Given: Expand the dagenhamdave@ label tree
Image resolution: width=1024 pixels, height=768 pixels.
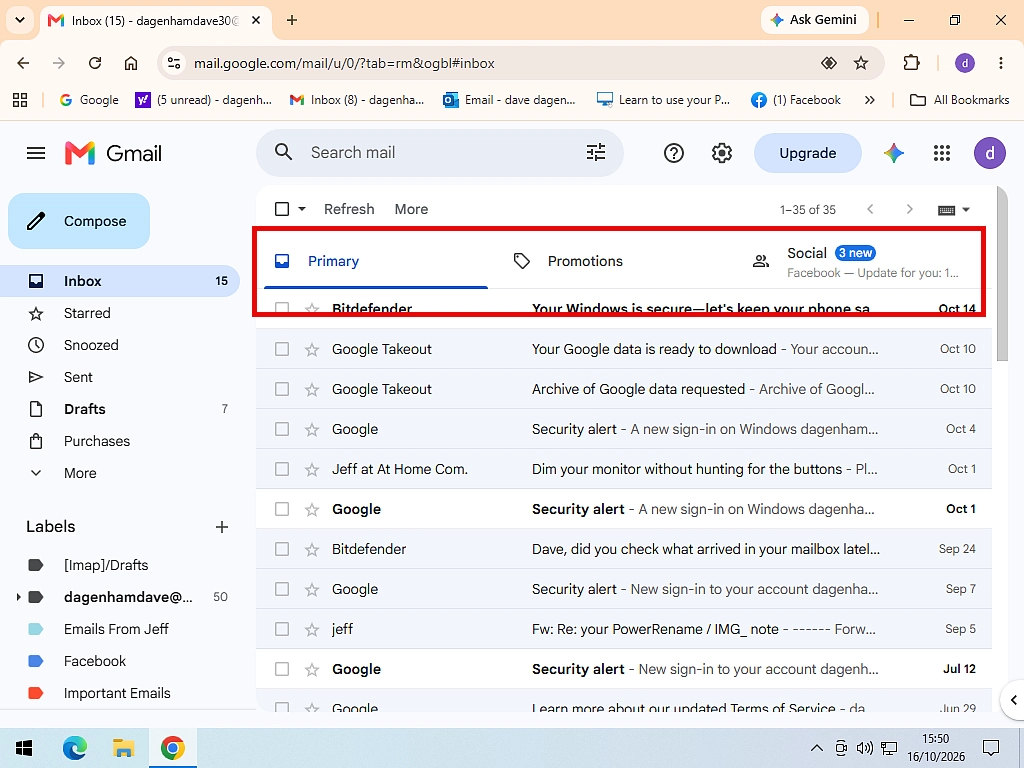Looking at the screenshot, I should pyautogui.click(x=18, y=597).
